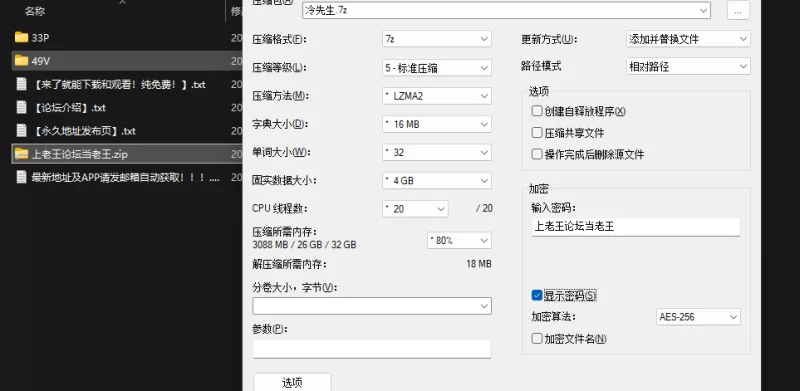
Task: Select file 最新地址及APP请发邮箱自动获取
Action: pyautogui.click(x=127, y=177)
